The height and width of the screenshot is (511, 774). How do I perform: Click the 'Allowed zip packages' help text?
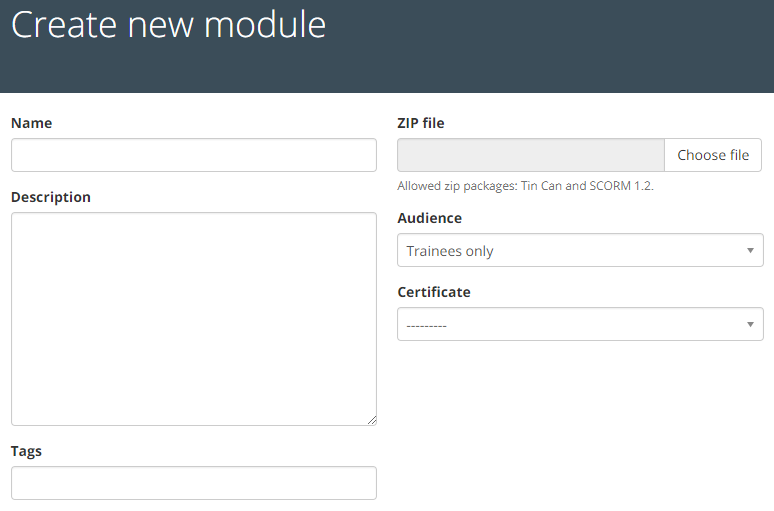(525, 186)
